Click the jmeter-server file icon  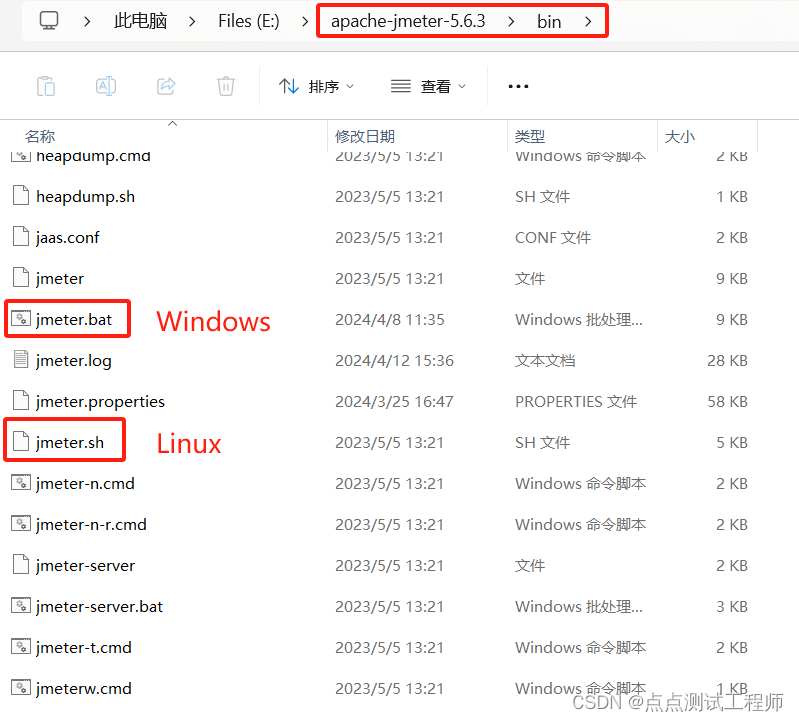(x=21, y=565)
